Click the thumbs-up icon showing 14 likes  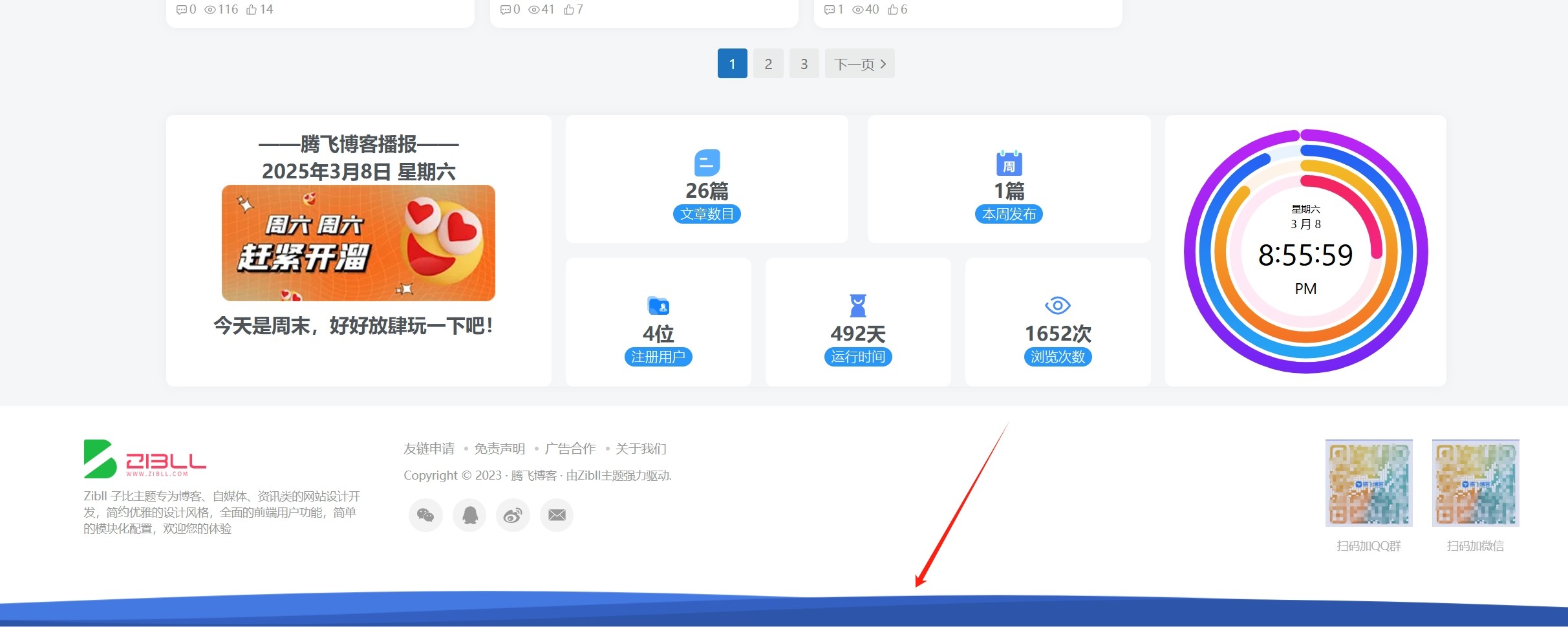252,9
